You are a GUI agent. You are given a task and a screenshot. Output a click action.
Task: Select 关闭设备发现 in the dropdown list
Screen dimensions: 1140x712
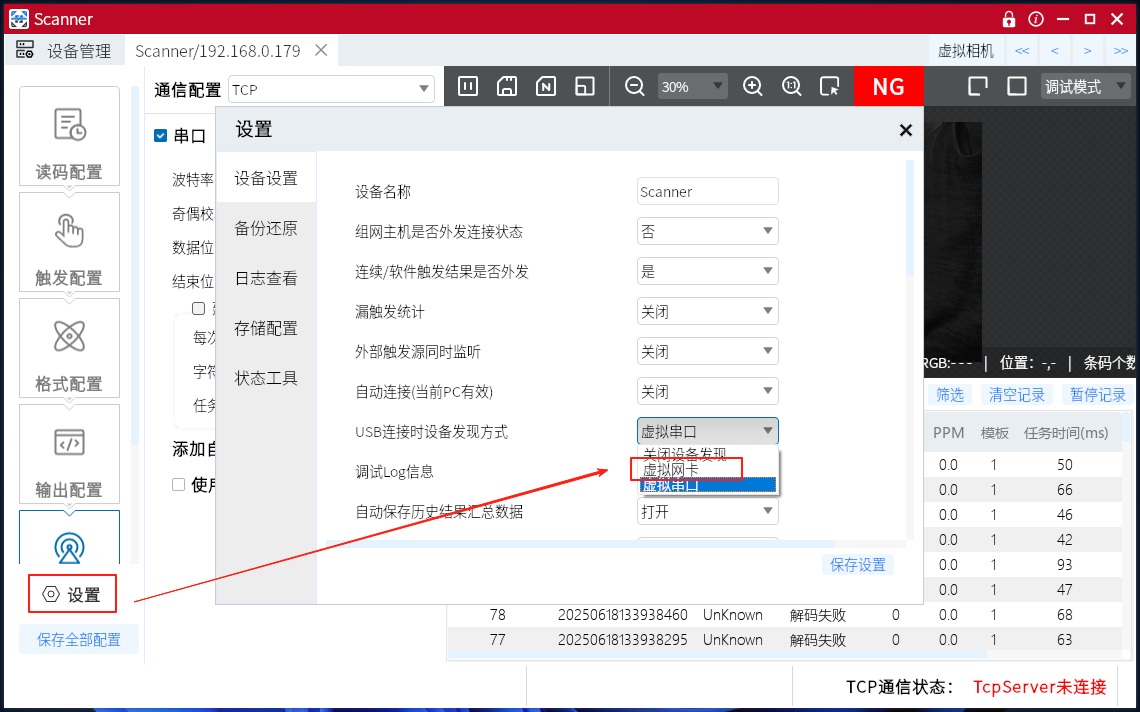tap(707, 455)
